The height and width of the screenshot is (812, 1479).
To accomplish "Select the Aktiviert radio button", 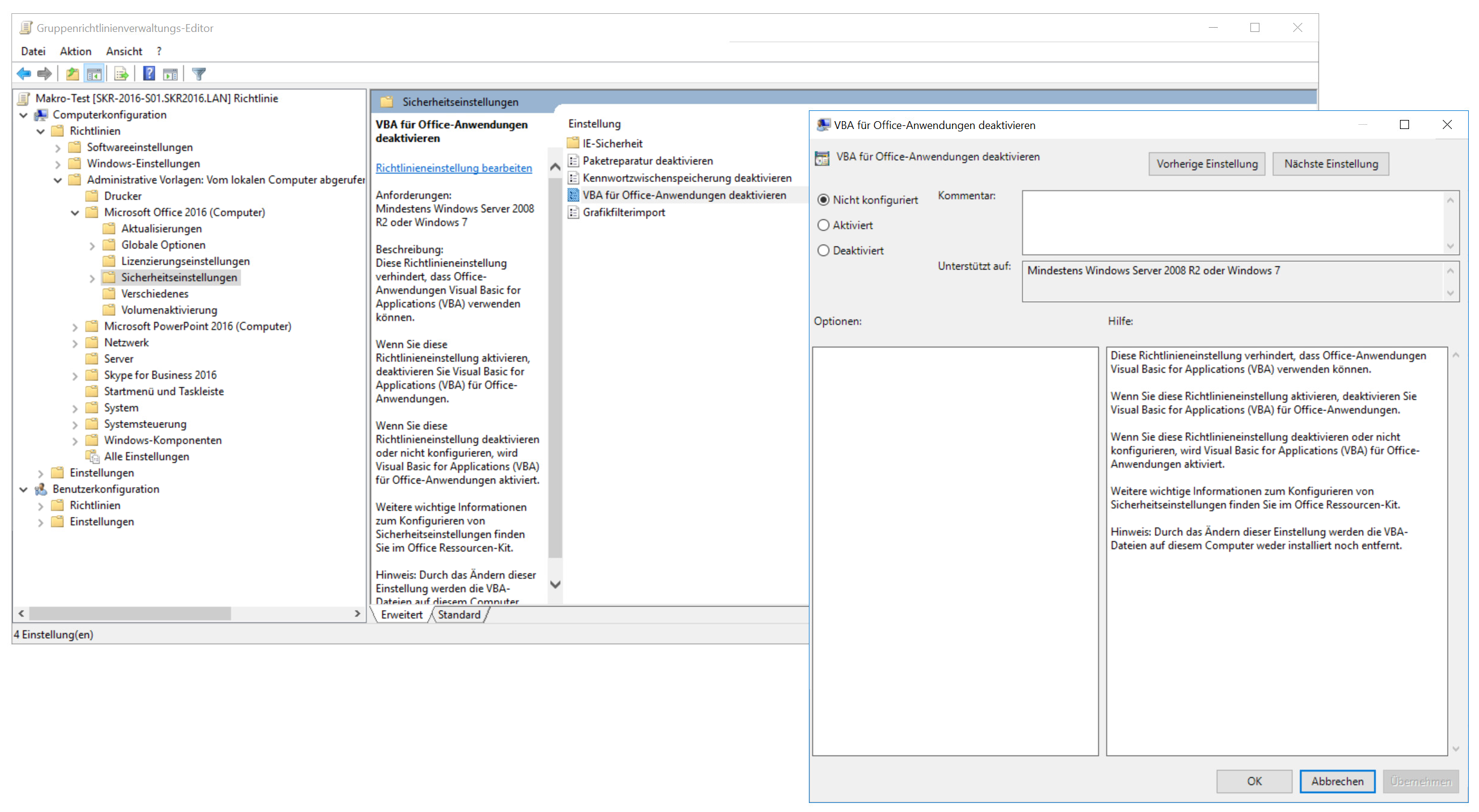I will pos(823,225).
